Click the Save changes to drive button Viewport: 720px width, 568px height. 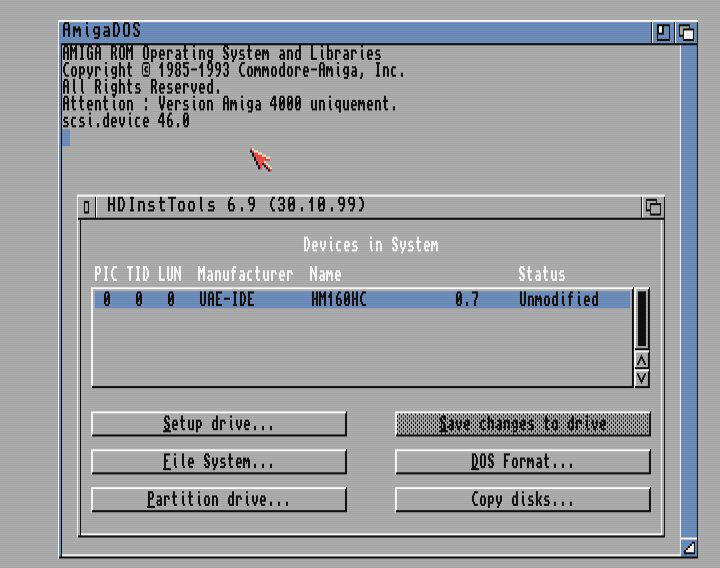[523, 423]
